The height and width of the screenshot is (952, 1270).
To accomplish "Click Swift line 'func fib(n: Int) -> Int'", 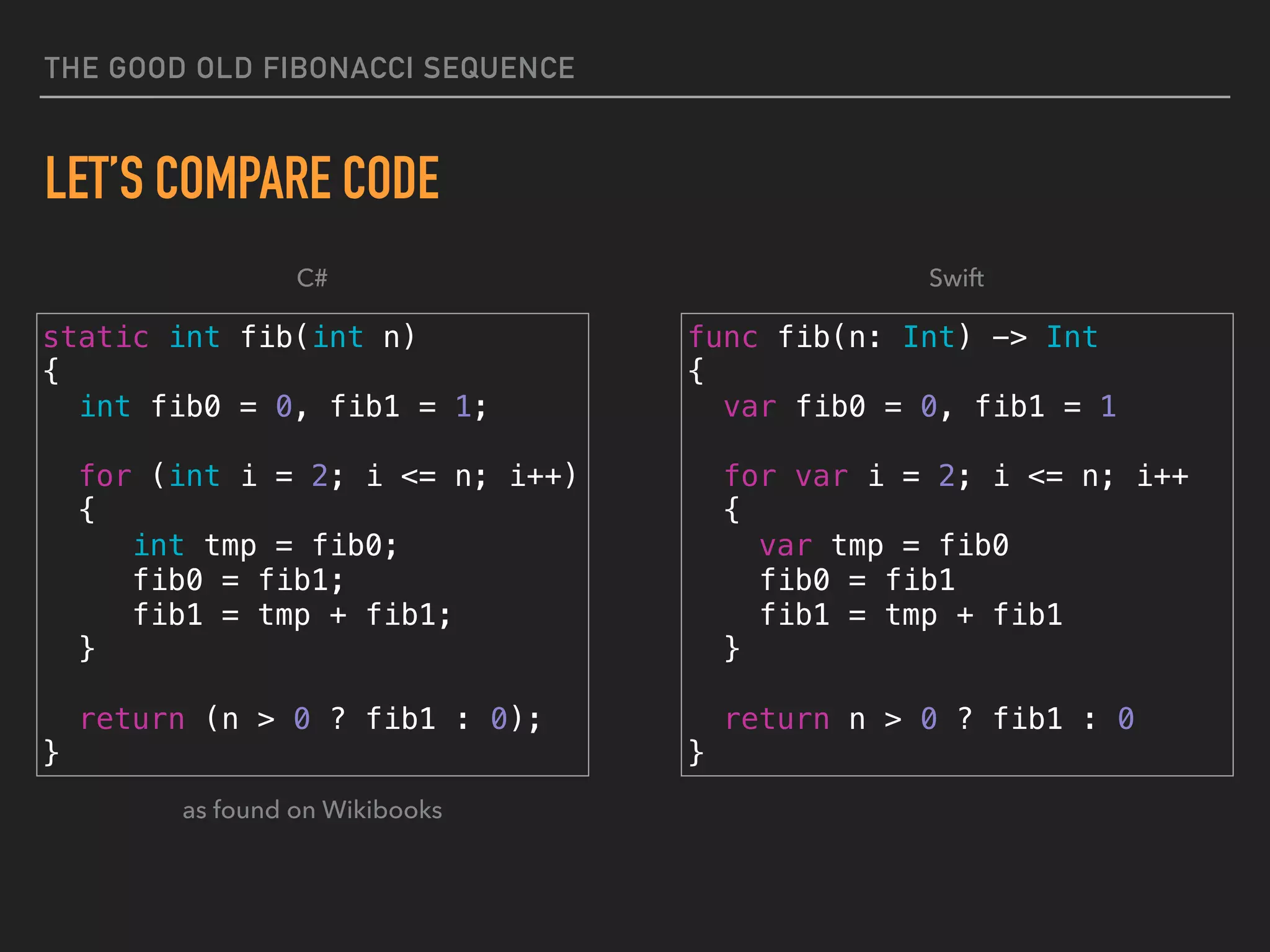I will click(x=893, y=338).
